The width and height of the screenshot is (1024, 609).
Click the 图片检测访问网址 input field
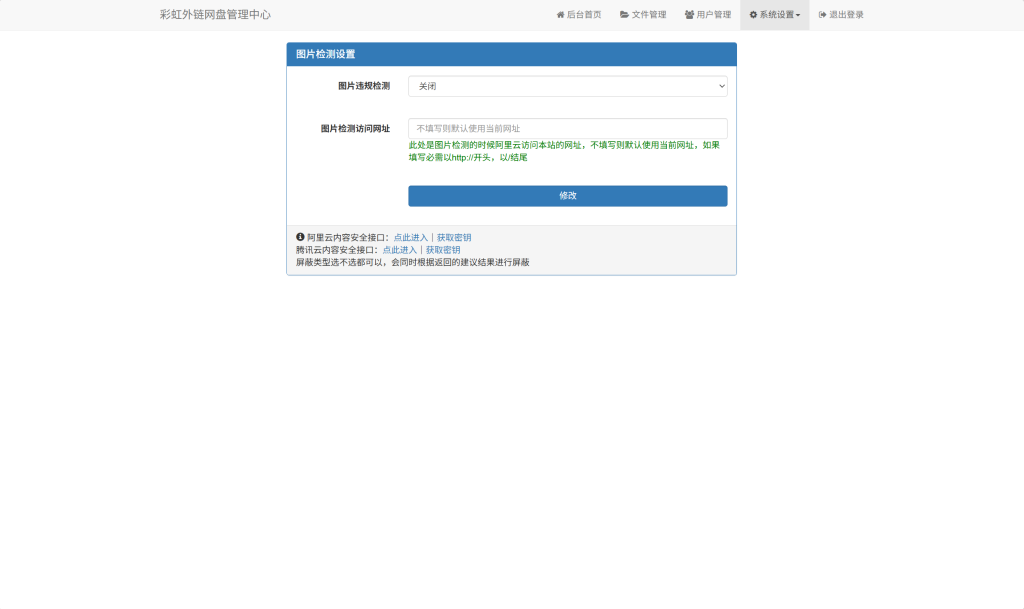click(x=567, y=128)
